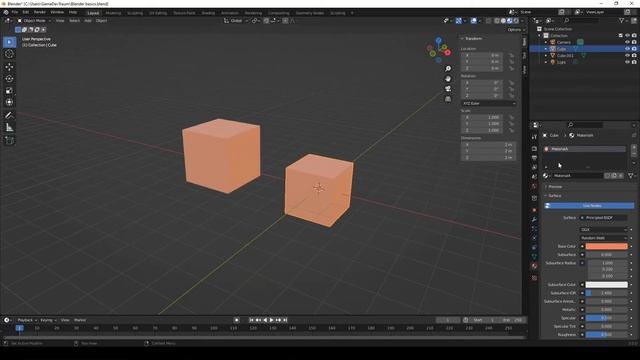Viewport: 640px width, 360px height.
Task: Hide the Collection in viewport eye icon
Action: point(627,36)
